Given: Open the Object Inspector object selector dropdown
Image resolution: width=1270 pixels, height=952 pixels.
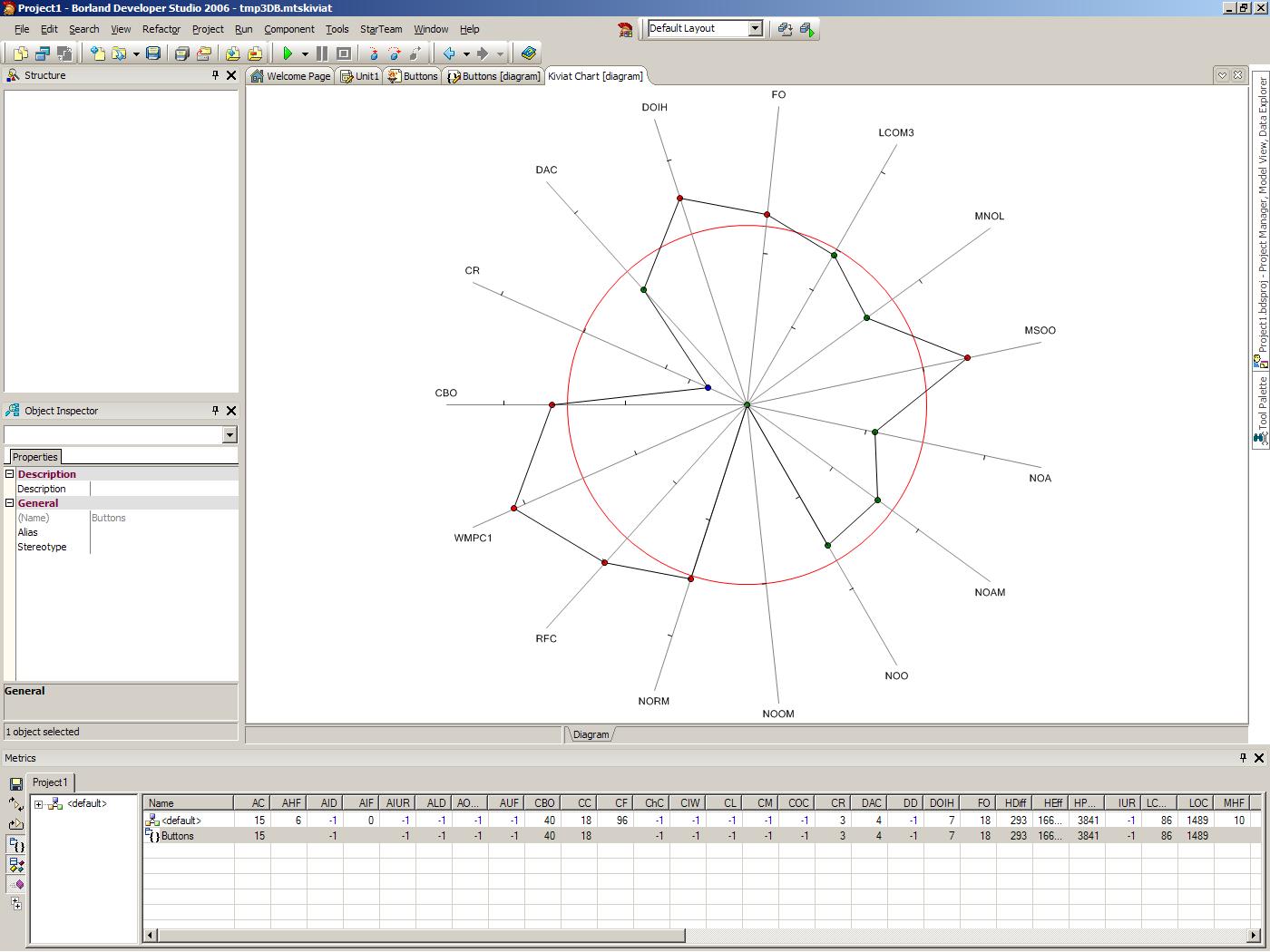Looking at the screenshot, I should (x=230, y=435).
